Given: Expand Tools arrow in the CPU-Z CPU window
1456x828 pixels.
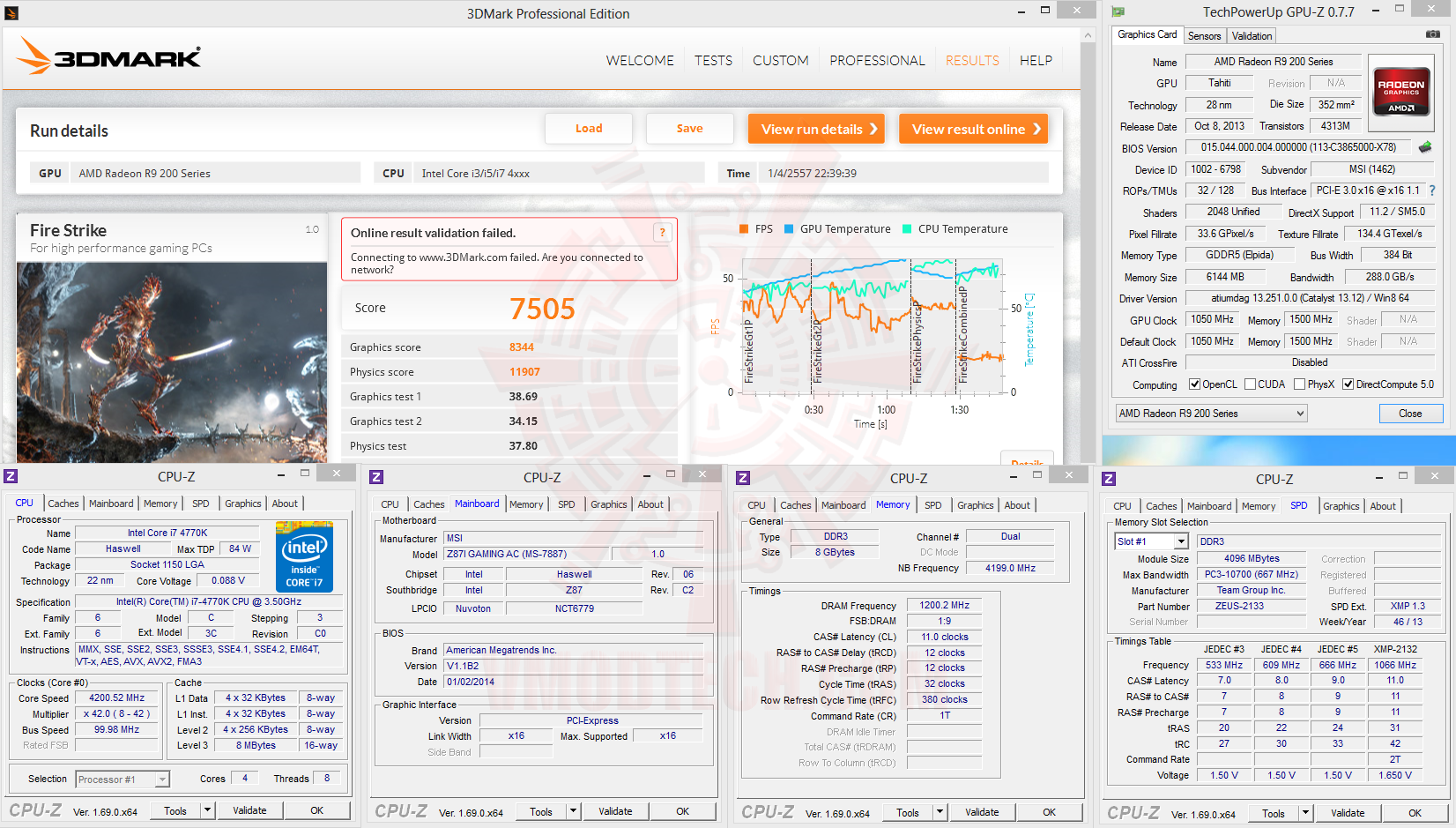Looking at the screenshot, I should pos(208,810).
